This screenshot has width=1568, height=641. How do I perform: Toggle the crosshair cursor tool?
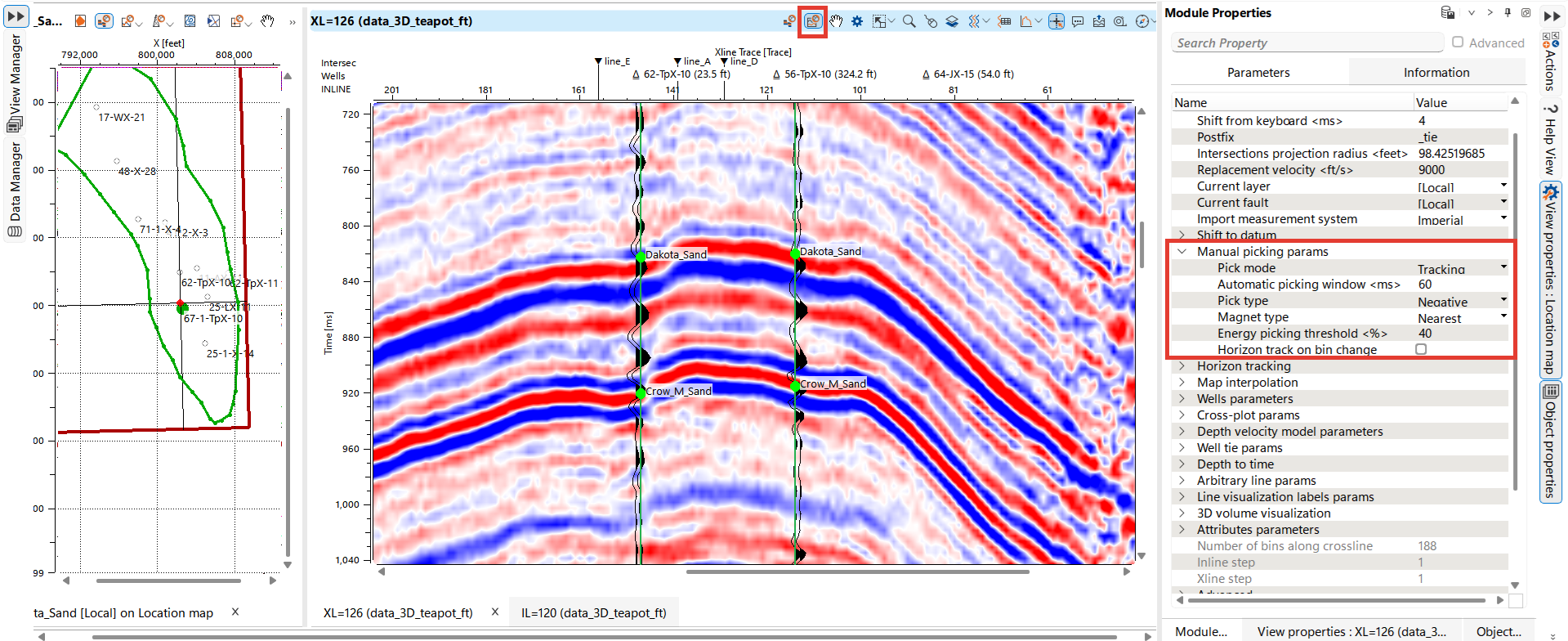coord(1057,21)
